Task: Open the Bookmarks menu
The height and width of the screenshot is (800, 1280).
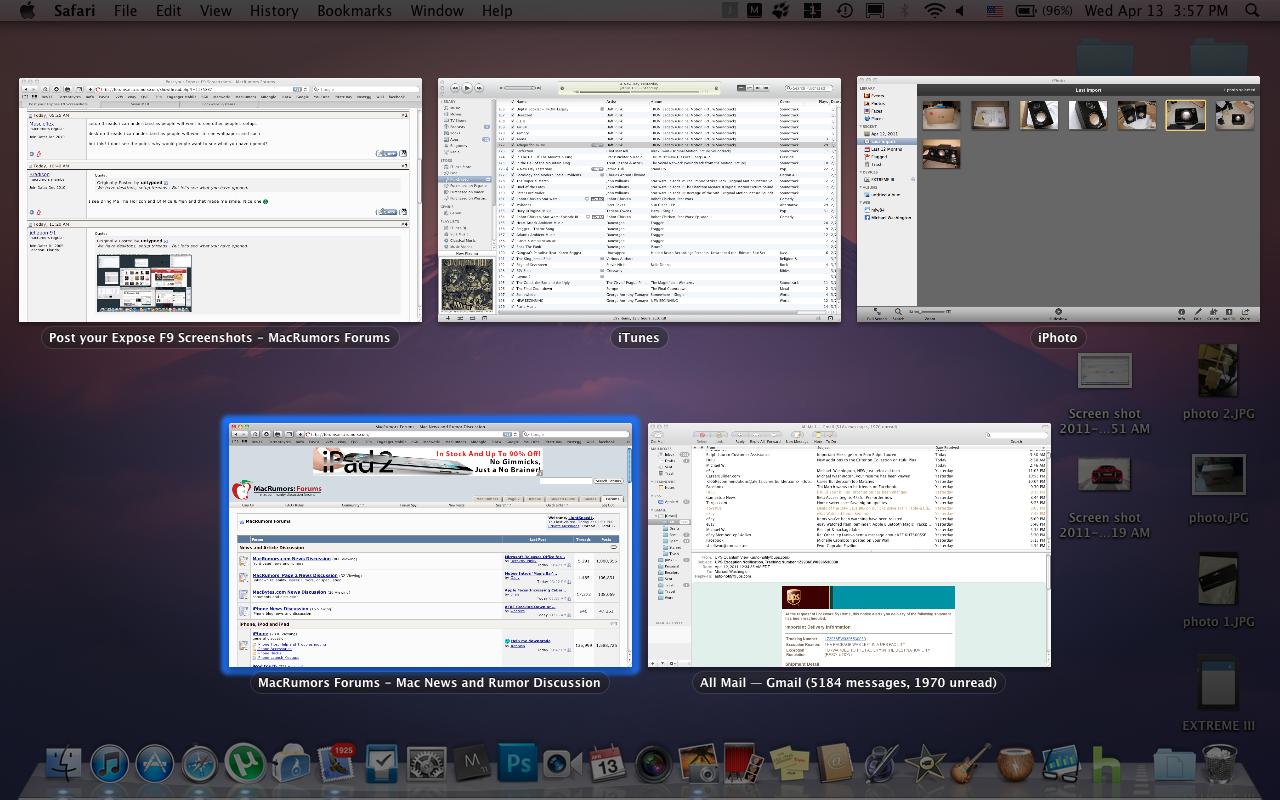Action: click(356, 11)
